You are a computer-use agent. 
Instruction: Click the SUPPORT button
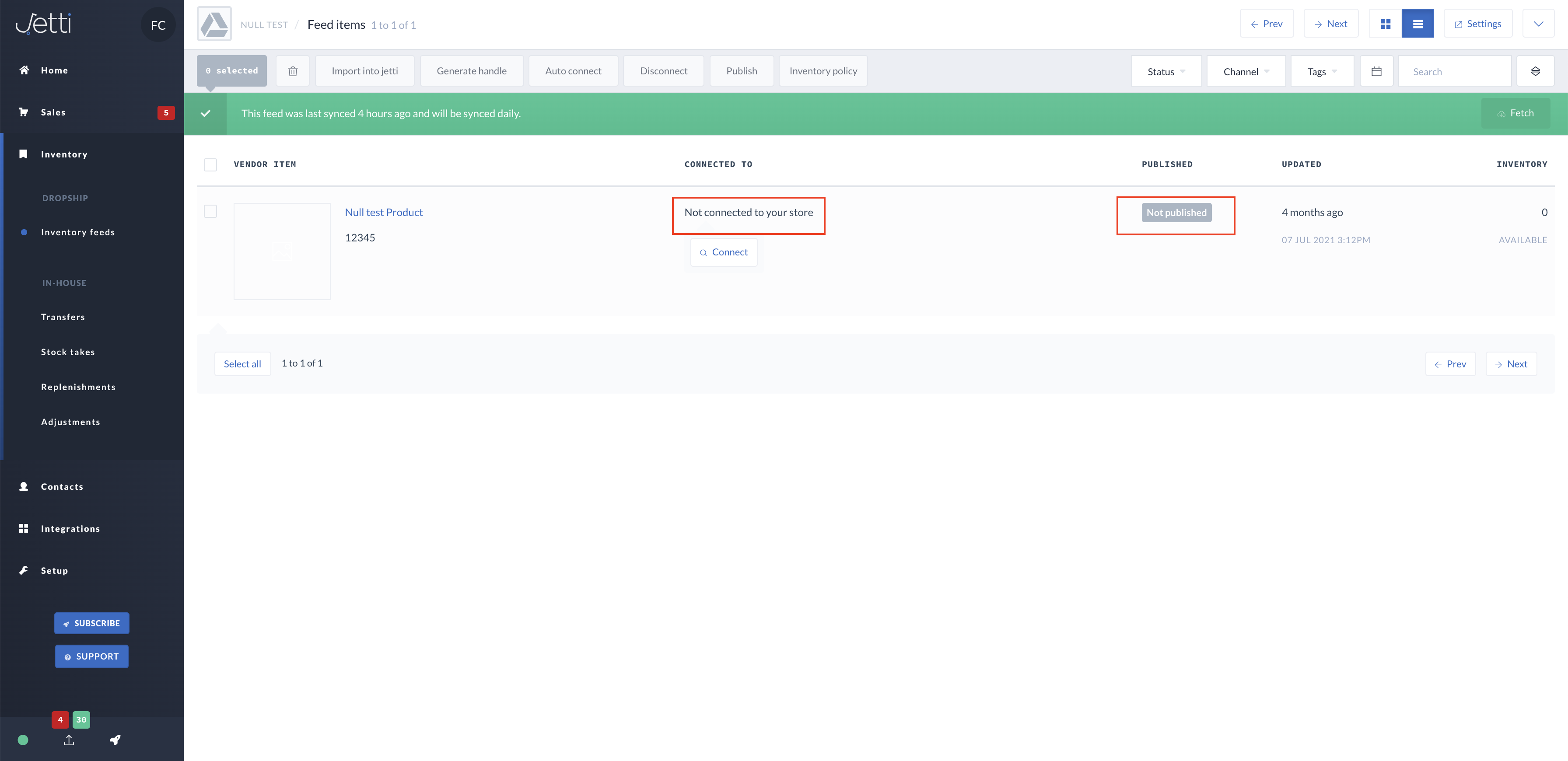pyautogui.click(x=92, y=656)
